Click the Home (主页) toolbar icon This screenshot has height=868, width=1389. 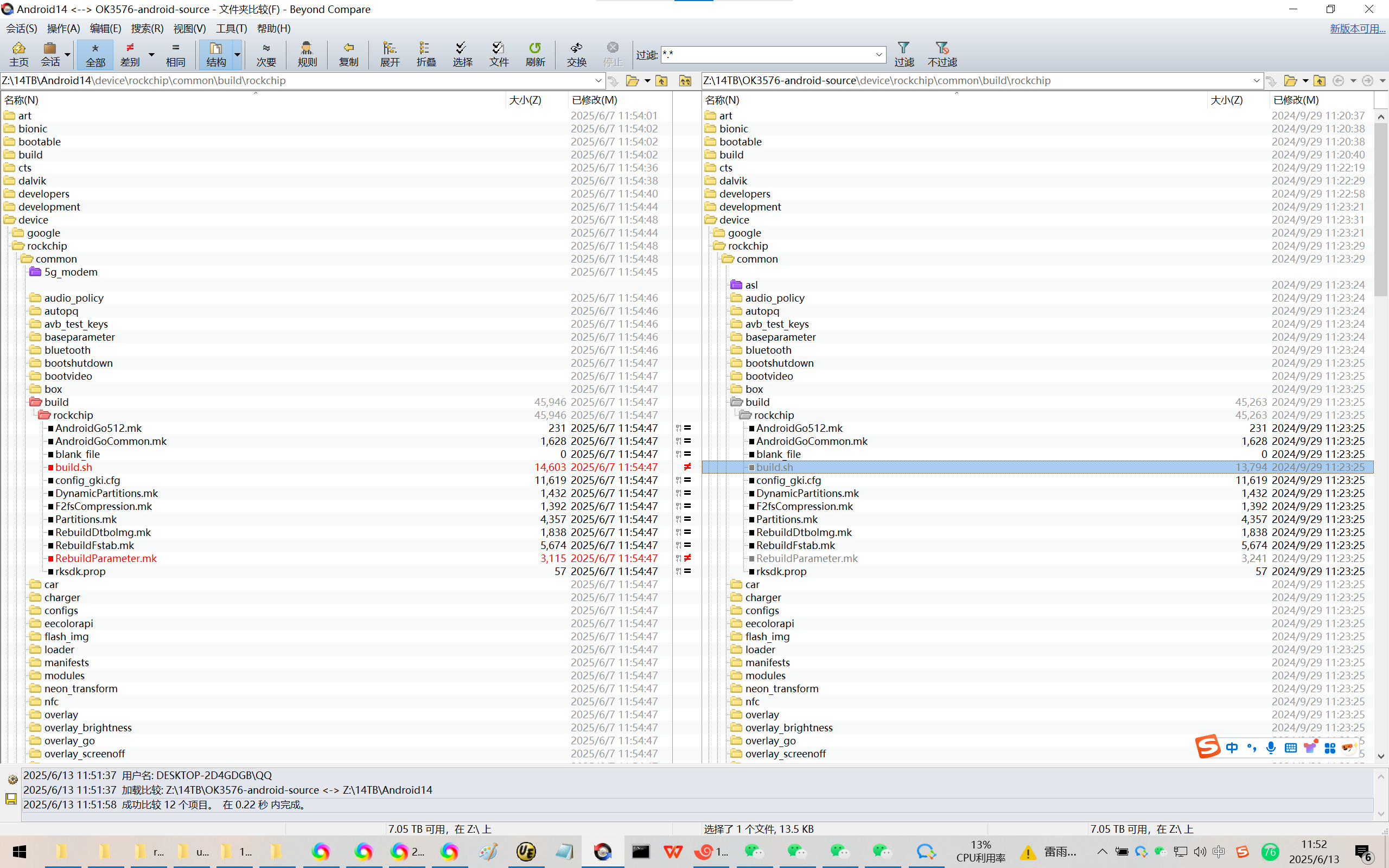point(18,54)
